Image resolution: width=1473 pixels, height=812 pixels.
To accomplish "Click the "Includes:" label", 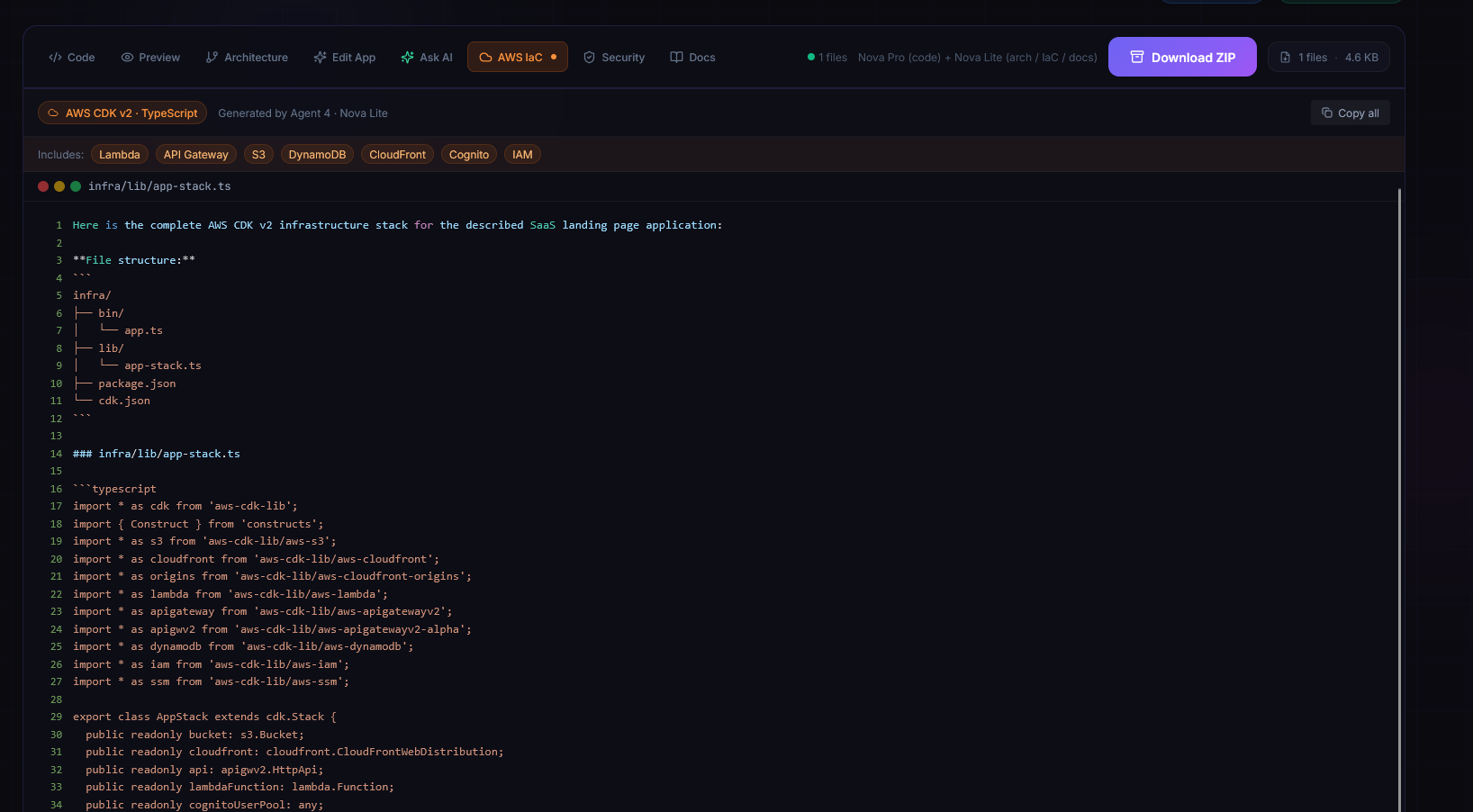I will pyautogui.click(x=60, y=155).
